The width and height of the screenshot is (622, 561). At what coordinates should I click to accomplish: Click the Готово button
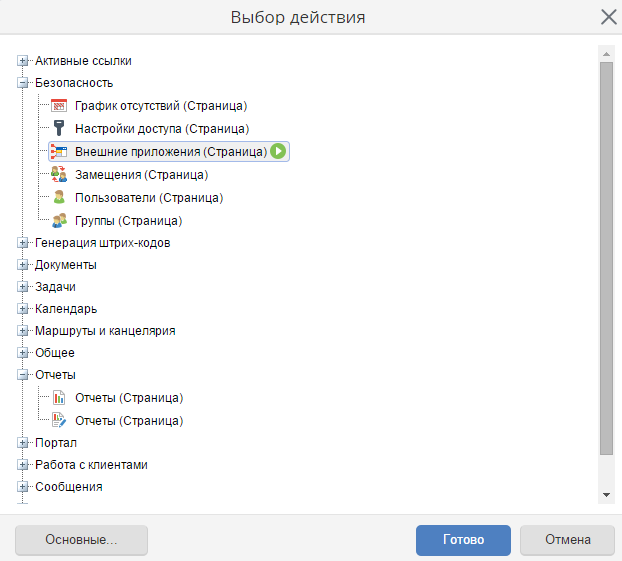coord(463,540)
